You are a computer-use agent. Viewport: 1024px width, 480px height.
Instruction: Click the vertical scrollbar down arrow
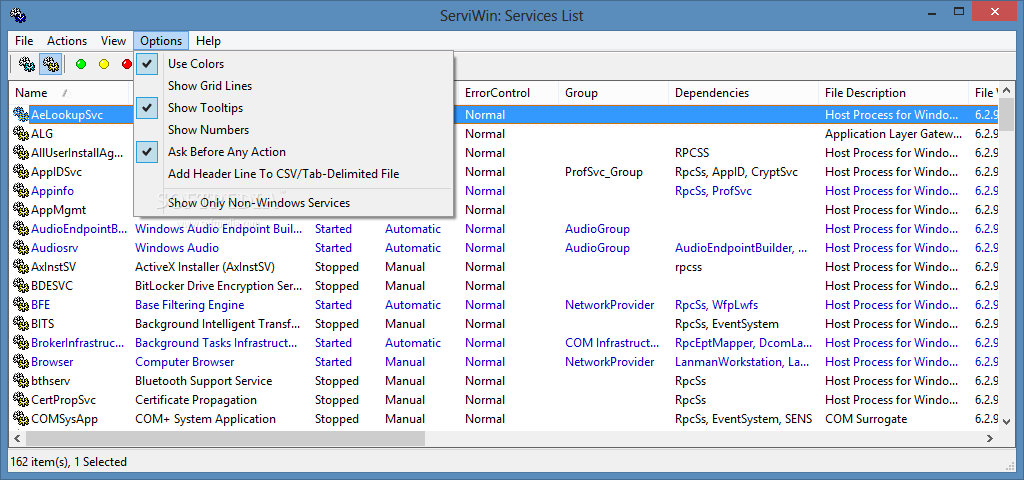tap(1007, 421)
